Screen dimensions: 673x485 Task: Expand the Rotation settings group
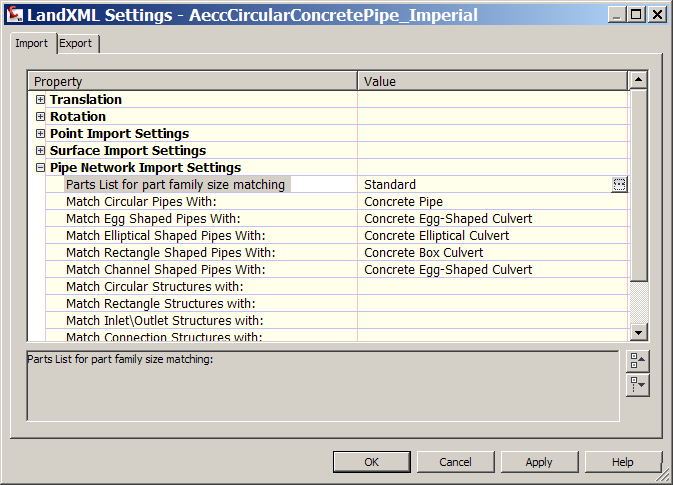[41, 117]
